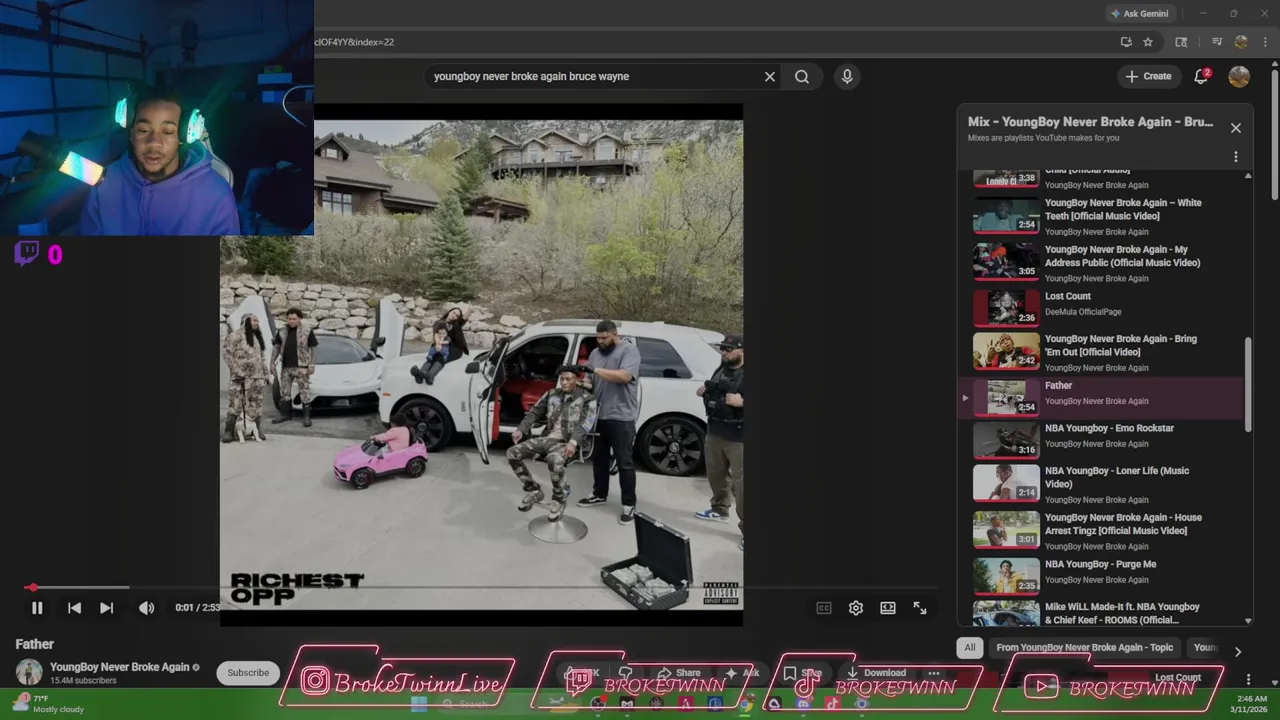This screenshot has width=1280, height=720.
Task: Subscribe to YoungBoy Never Broke Again
Action: (x=248, y=673)
